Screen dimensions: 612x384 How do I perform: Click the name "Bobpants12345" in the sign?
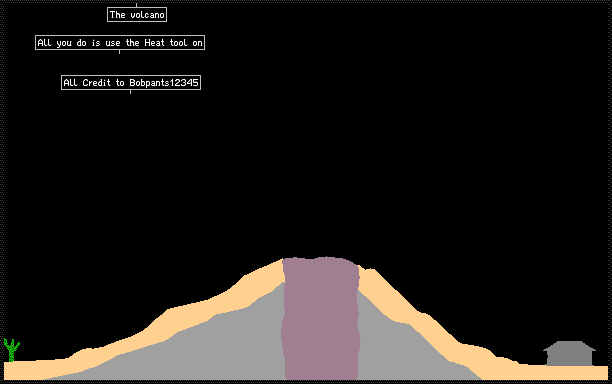click(x=164, y=83)
